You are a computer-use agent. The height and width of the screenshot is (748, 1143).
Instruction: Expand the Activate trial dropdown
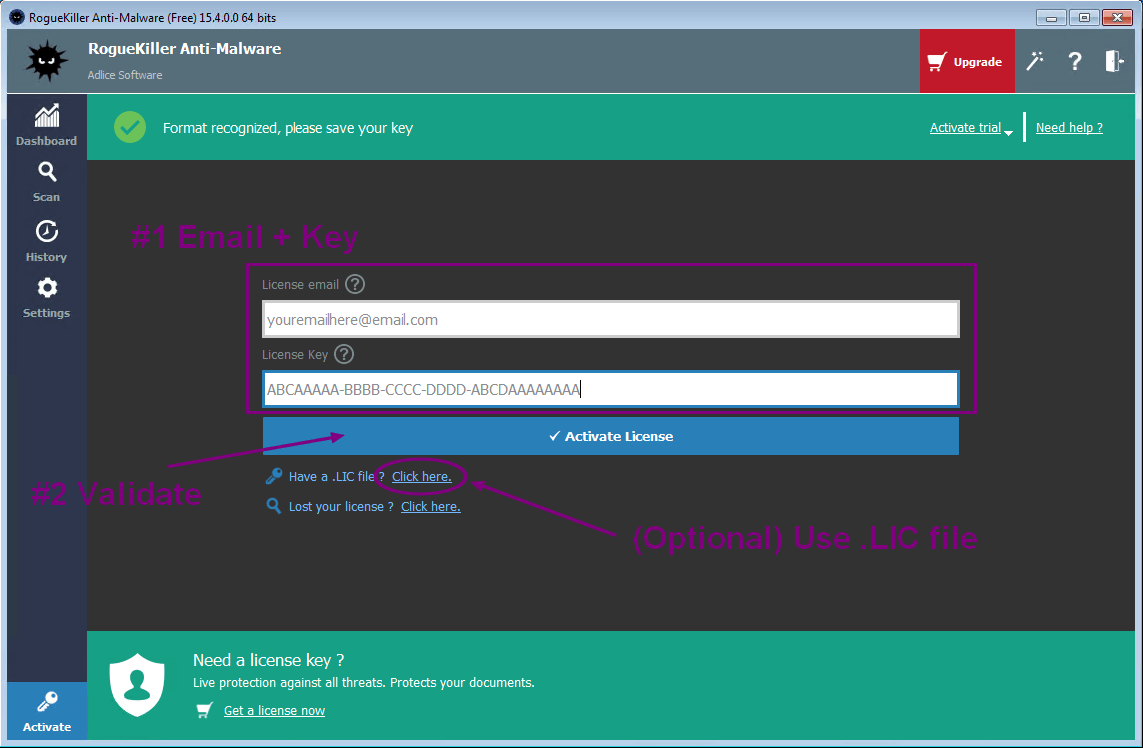coord(971,128)
